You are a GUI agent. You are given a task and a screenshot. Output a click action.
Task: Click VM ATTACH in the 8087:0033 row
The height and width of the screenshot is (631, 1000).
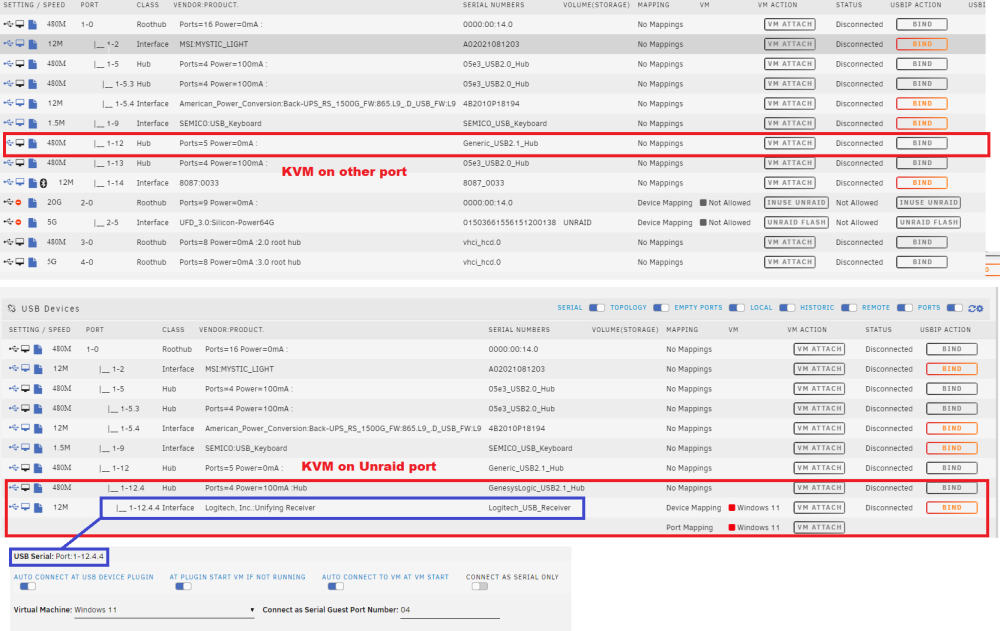790,182
